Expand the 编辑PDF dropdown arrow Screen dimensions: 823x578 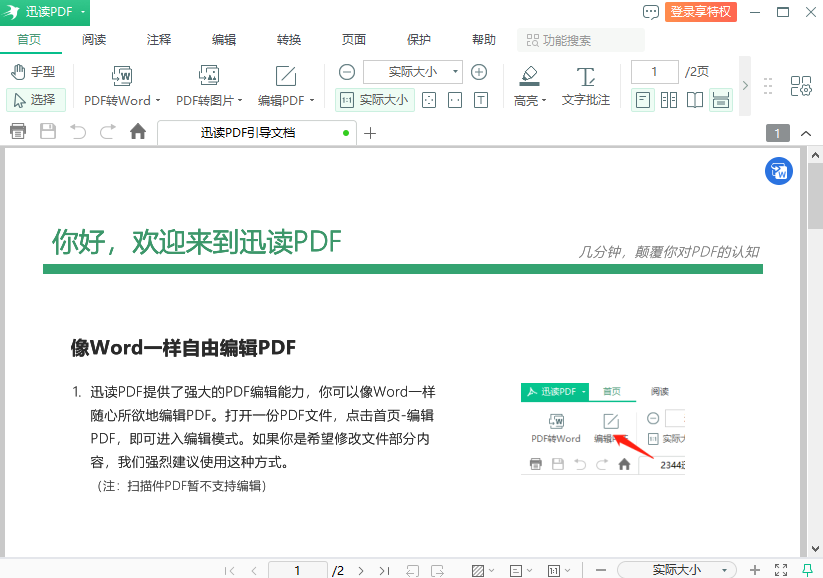click(x=312, y=100)
